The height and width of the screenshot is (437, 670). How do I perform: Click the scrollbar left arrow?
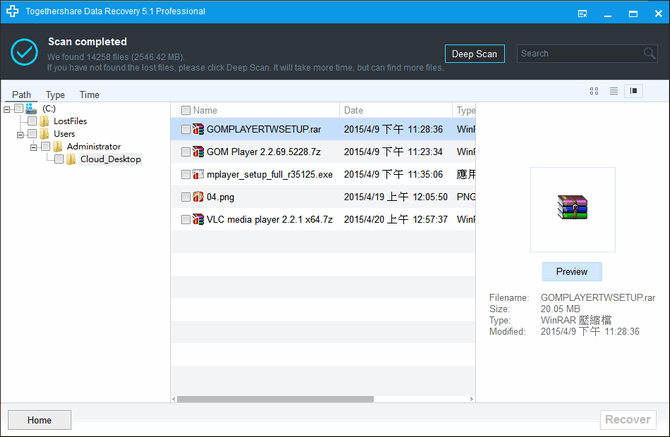click(173, 399)
